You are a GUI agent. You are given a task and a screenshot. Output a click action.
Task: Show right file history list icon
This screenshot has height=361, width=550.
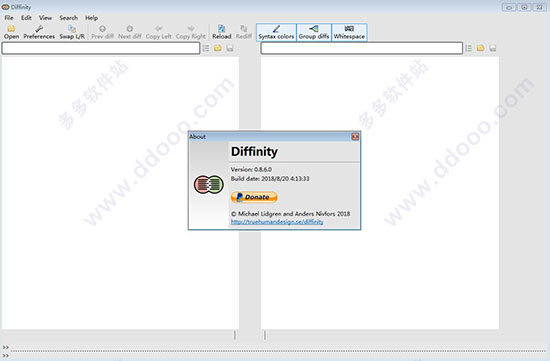click(x=469, y=48)
